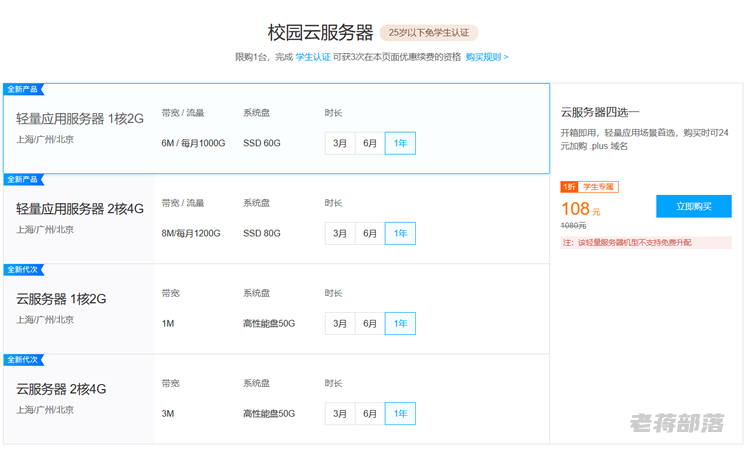Click 高性能盘50G in the 云服务器 2核4G row

[269, 414]
